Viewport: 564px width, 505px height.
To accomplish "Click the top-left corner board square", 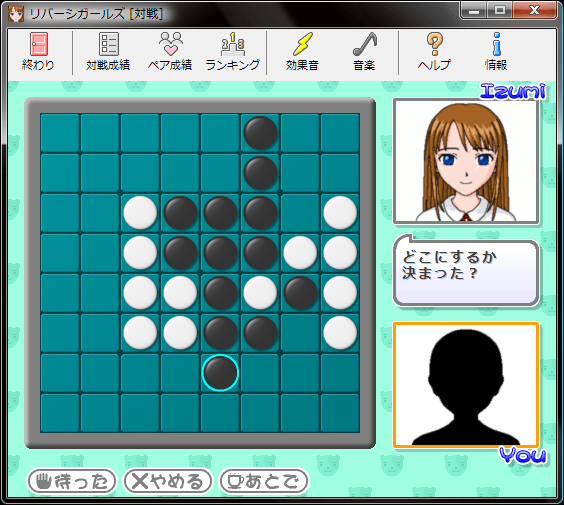I will pyautogui.click(x=60, y=133).
